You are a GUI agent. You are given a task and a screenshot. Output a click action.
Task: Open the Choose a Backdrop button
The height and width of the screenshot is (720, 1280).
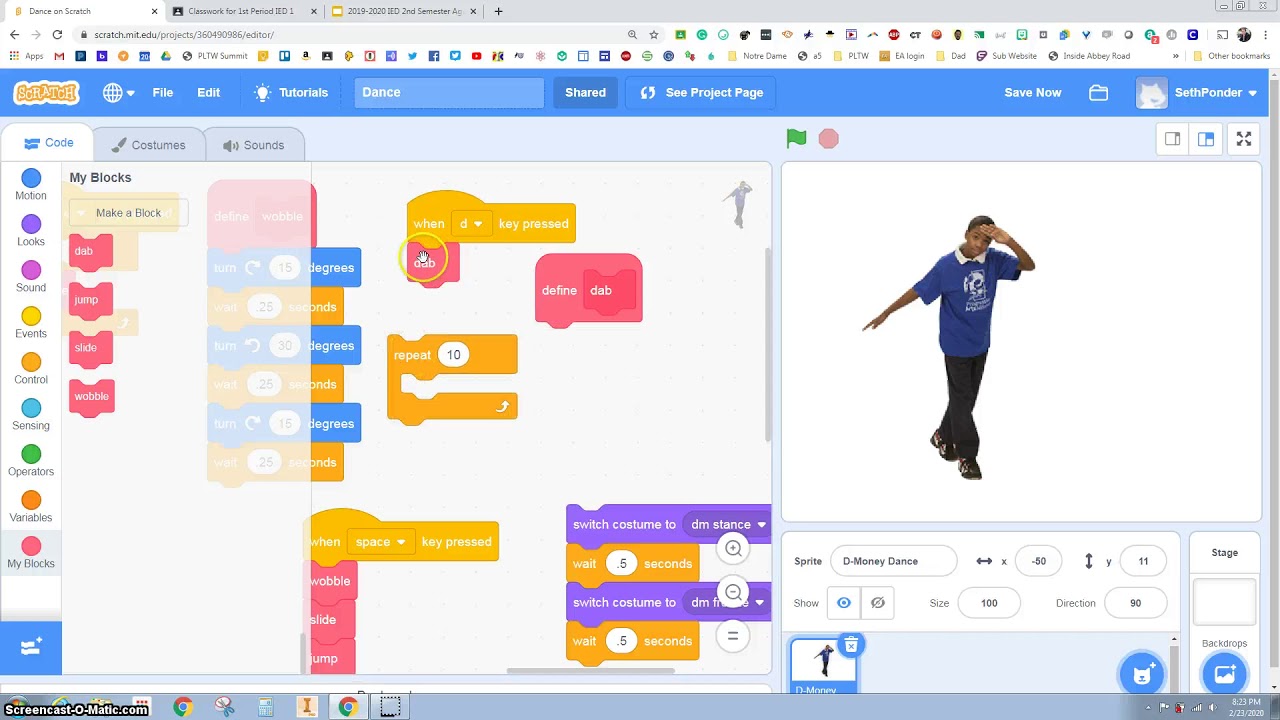1224,674
